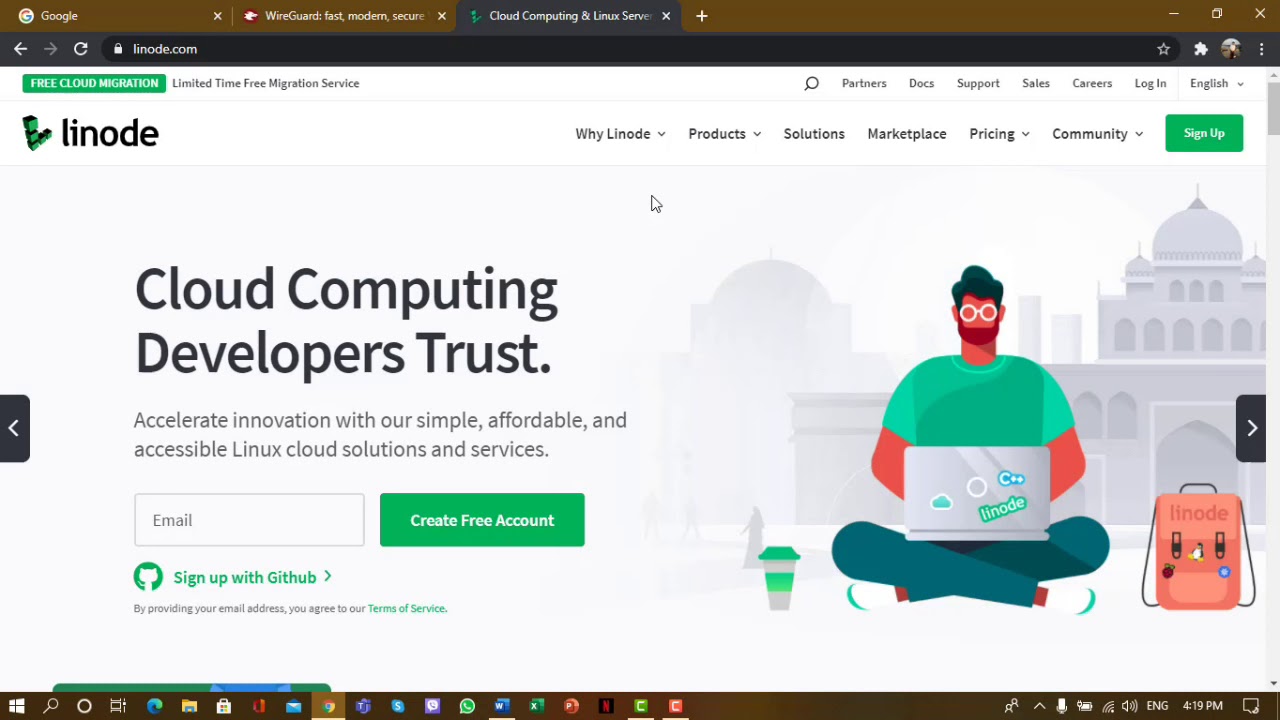Click the FREE CLOUD MIGRATION badge
This screenshot has width=1280, height=720.
(x=94, y=83)
